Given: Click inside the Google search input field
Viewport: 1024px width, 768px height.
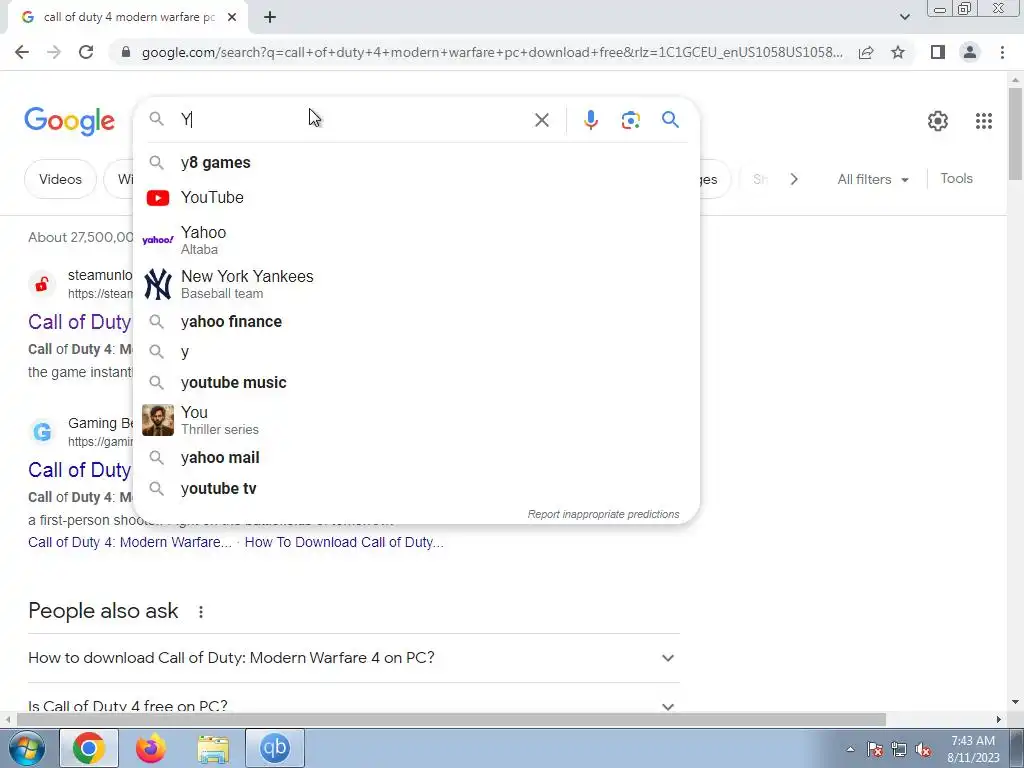Looking at the screenshot, I should [x=353, y=120].
